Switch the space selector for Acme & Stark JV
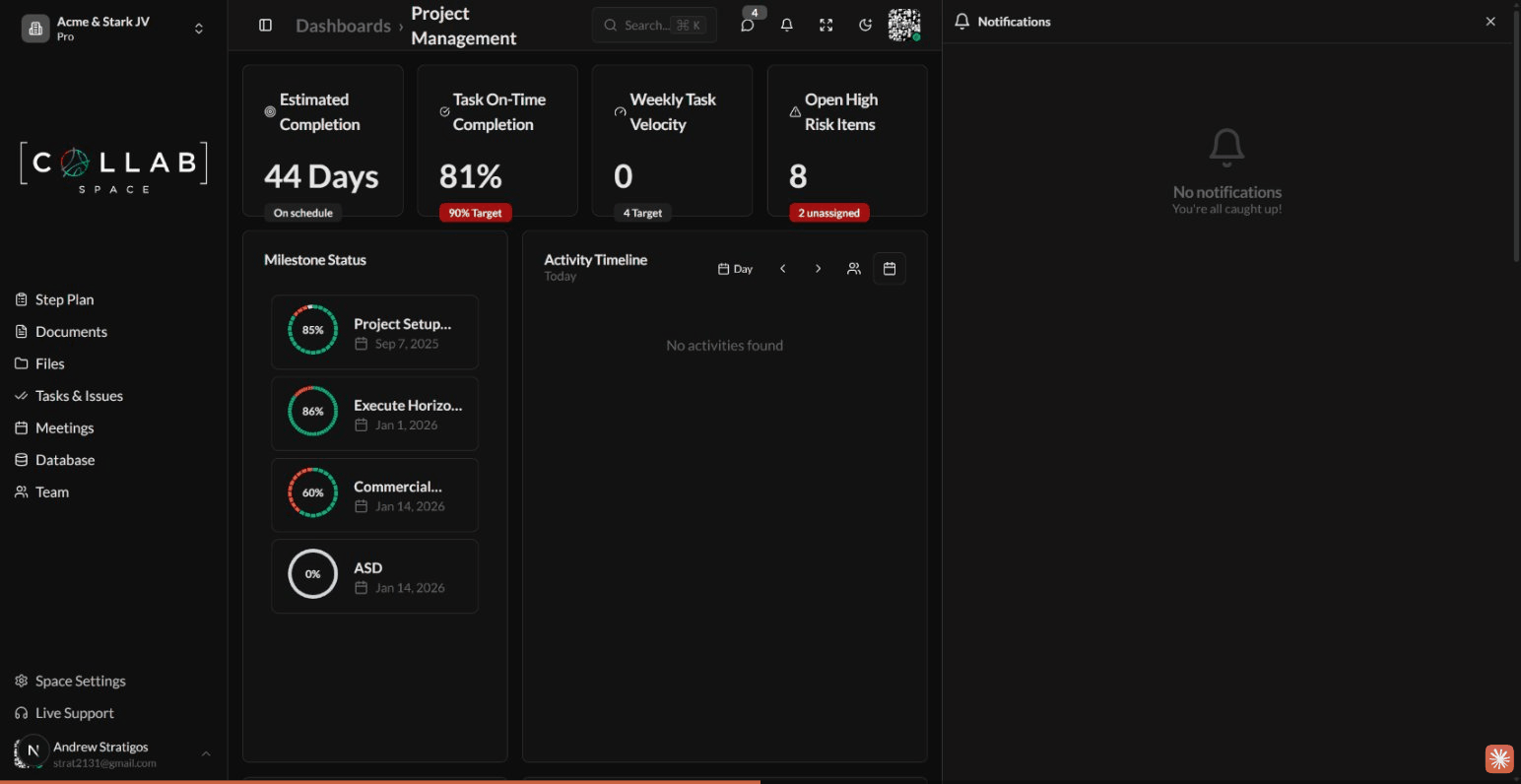Viewport: 1521px width, 784px height. tap(198, 28)
